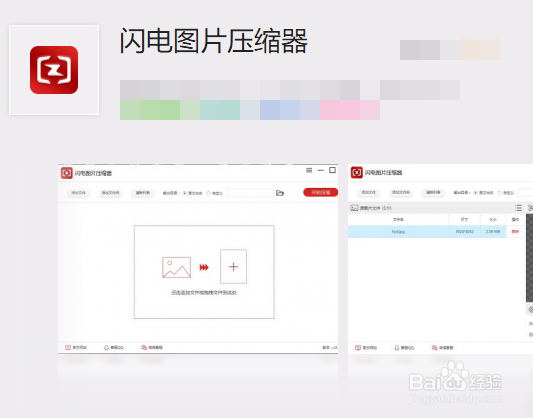Click the large red app logo icon
The width and height of the screenshot is (533, 418).
(54, 70)
